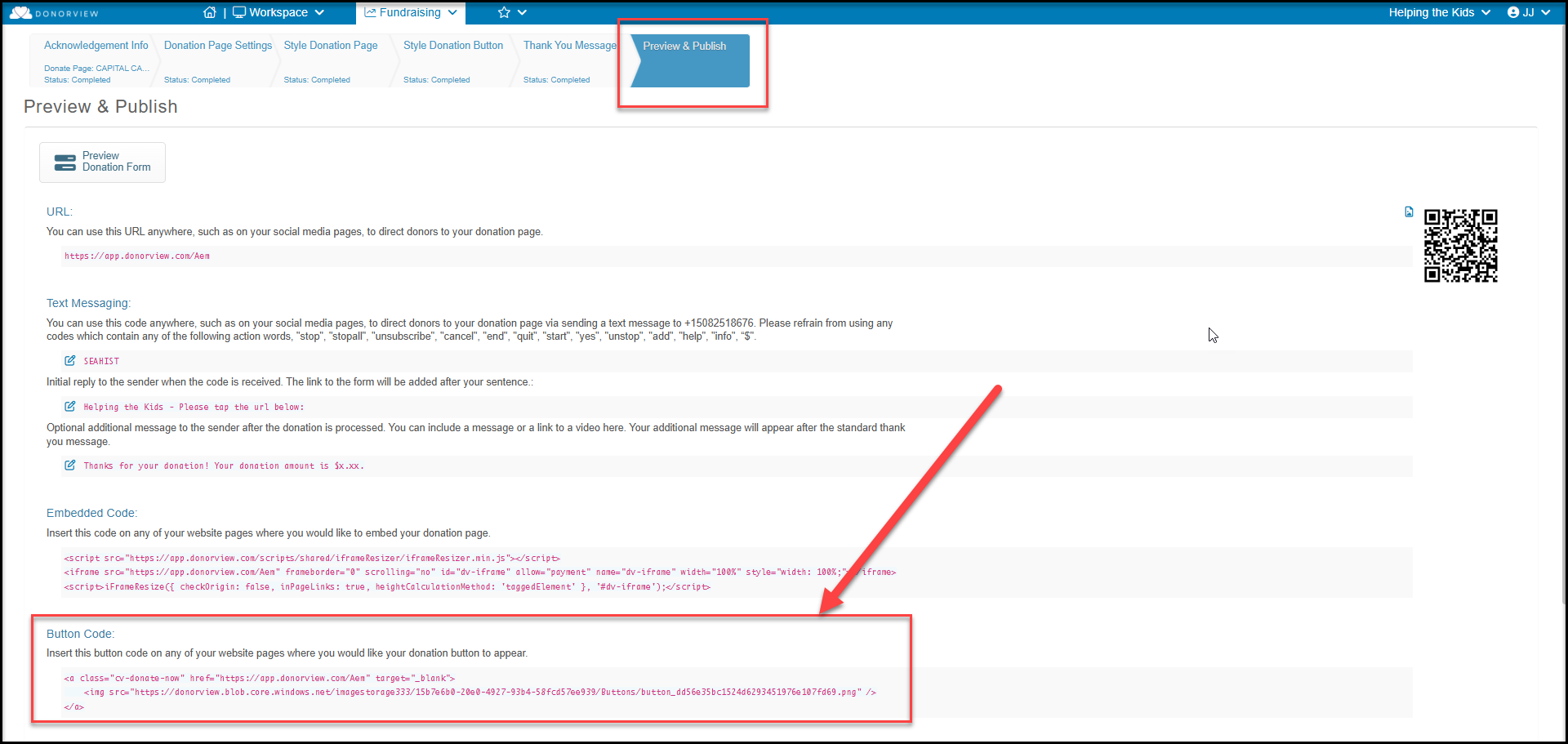Edit the SEAHIST text messaging code

point(70,360)
